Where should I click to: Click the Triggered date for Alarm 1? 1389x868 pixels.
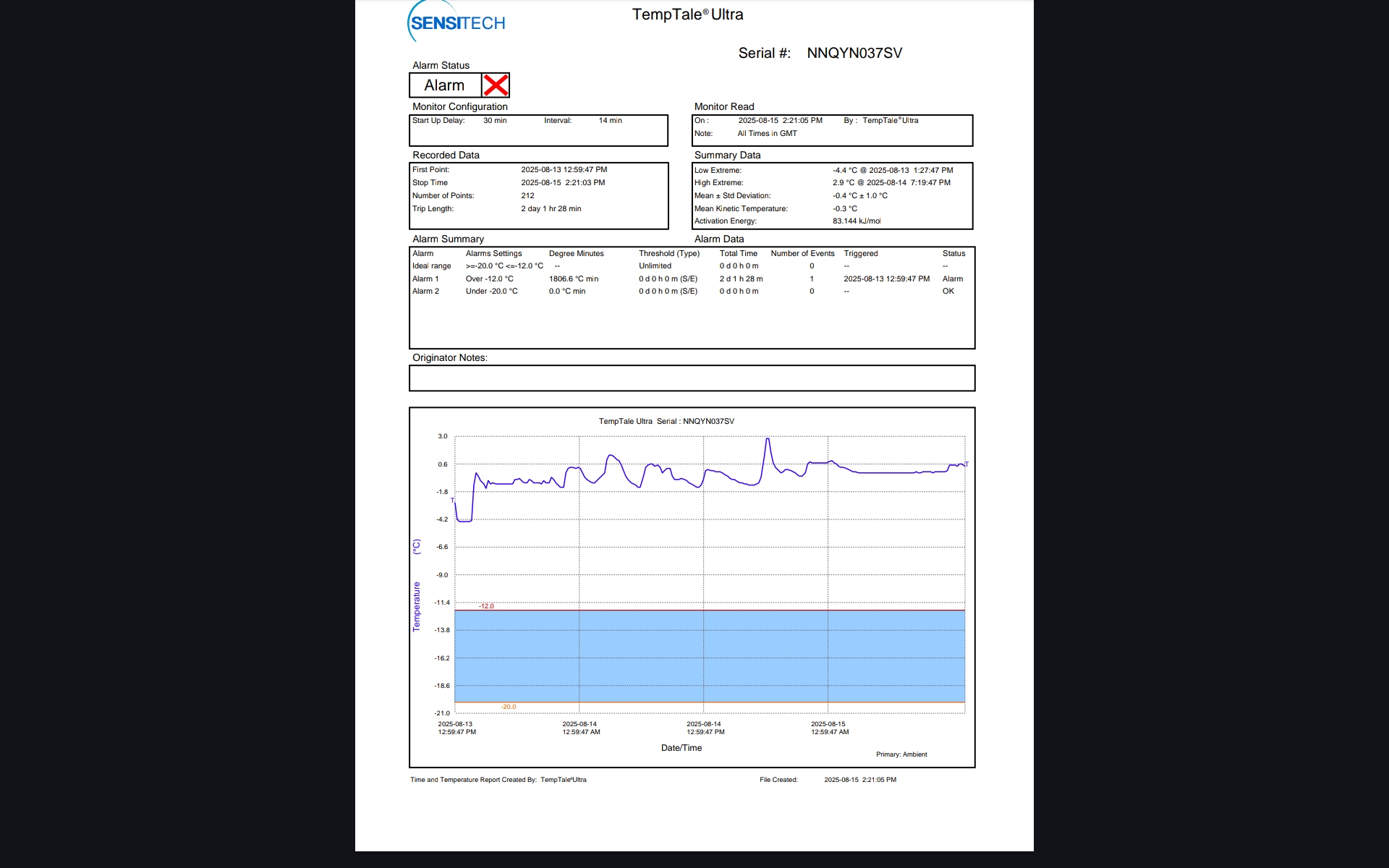coord(886,279)
